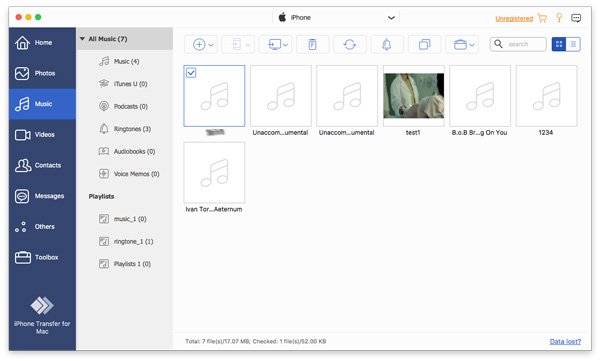This screenshot has width=600, height=361.
Task: Open the Photos section in sidebar
Action: pyautogui.click(x=42, y=73)
